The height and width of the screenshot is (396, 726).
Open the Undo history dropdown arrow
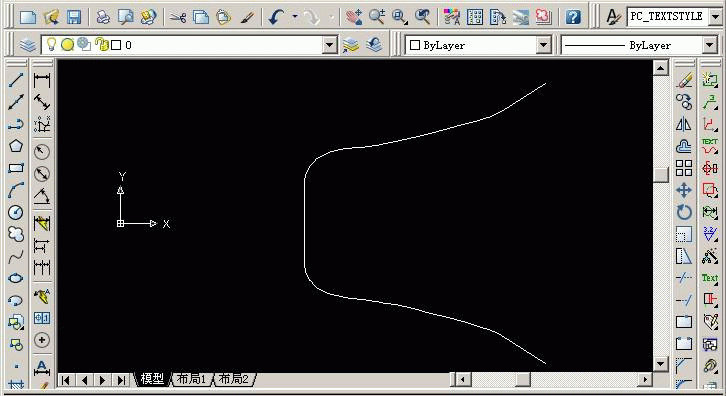coord(295,17)
